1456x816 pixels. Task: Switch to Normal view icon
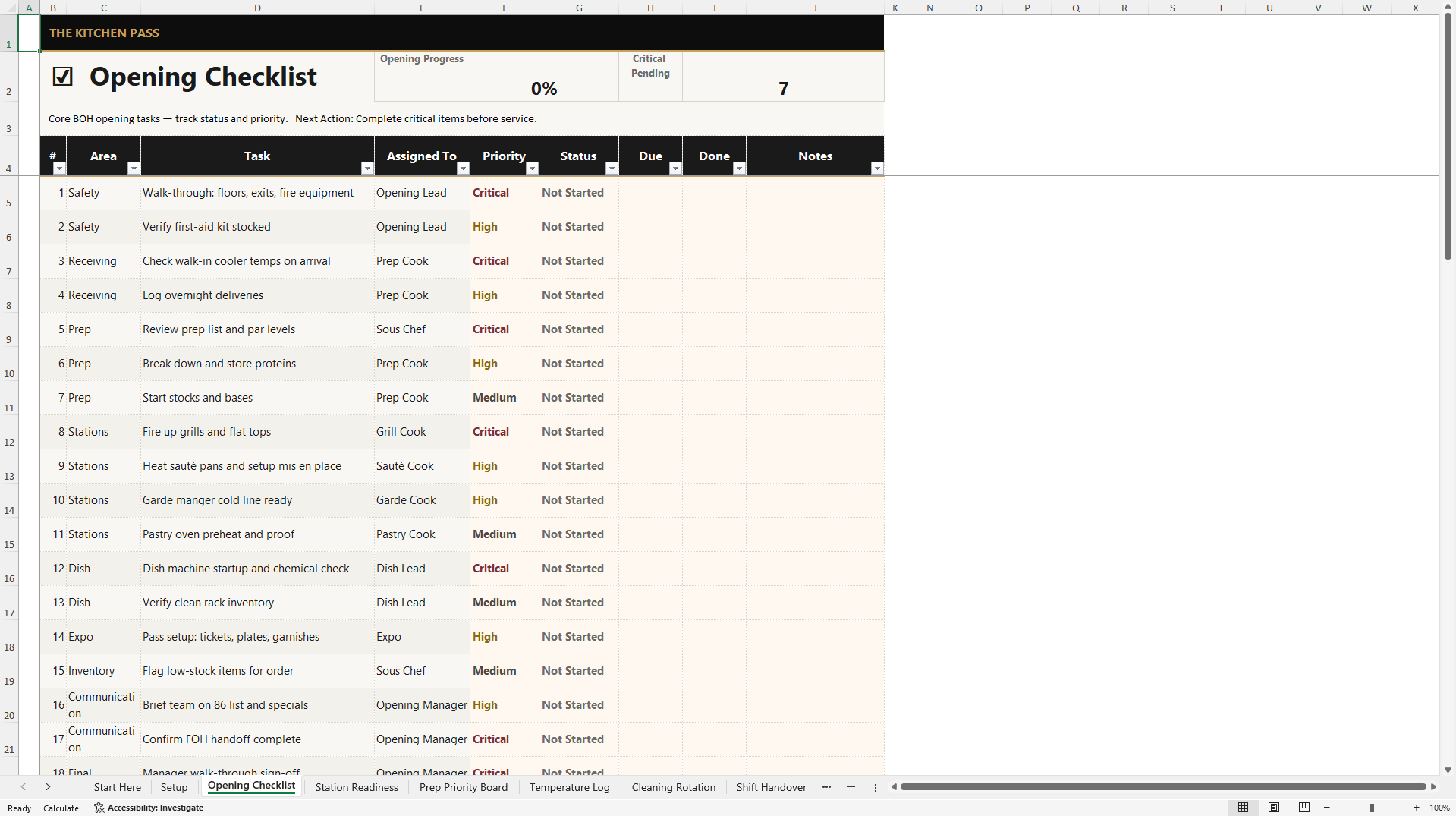pos(1243,808)
